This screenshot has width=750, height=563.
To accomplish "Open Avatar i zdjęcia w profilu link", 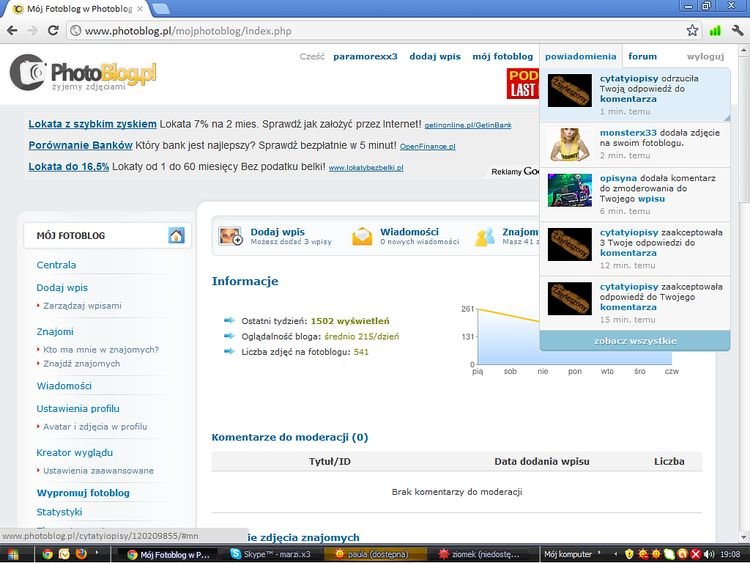I will [95, 427].
